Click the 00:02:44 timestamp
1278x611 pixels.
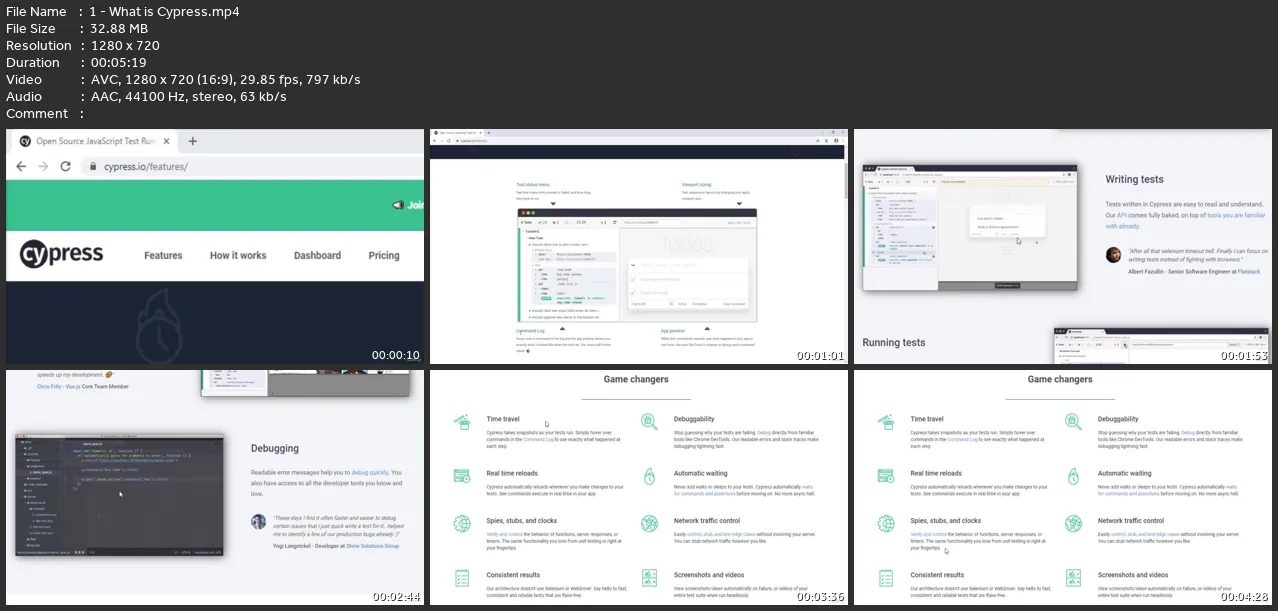click(396, 597)
